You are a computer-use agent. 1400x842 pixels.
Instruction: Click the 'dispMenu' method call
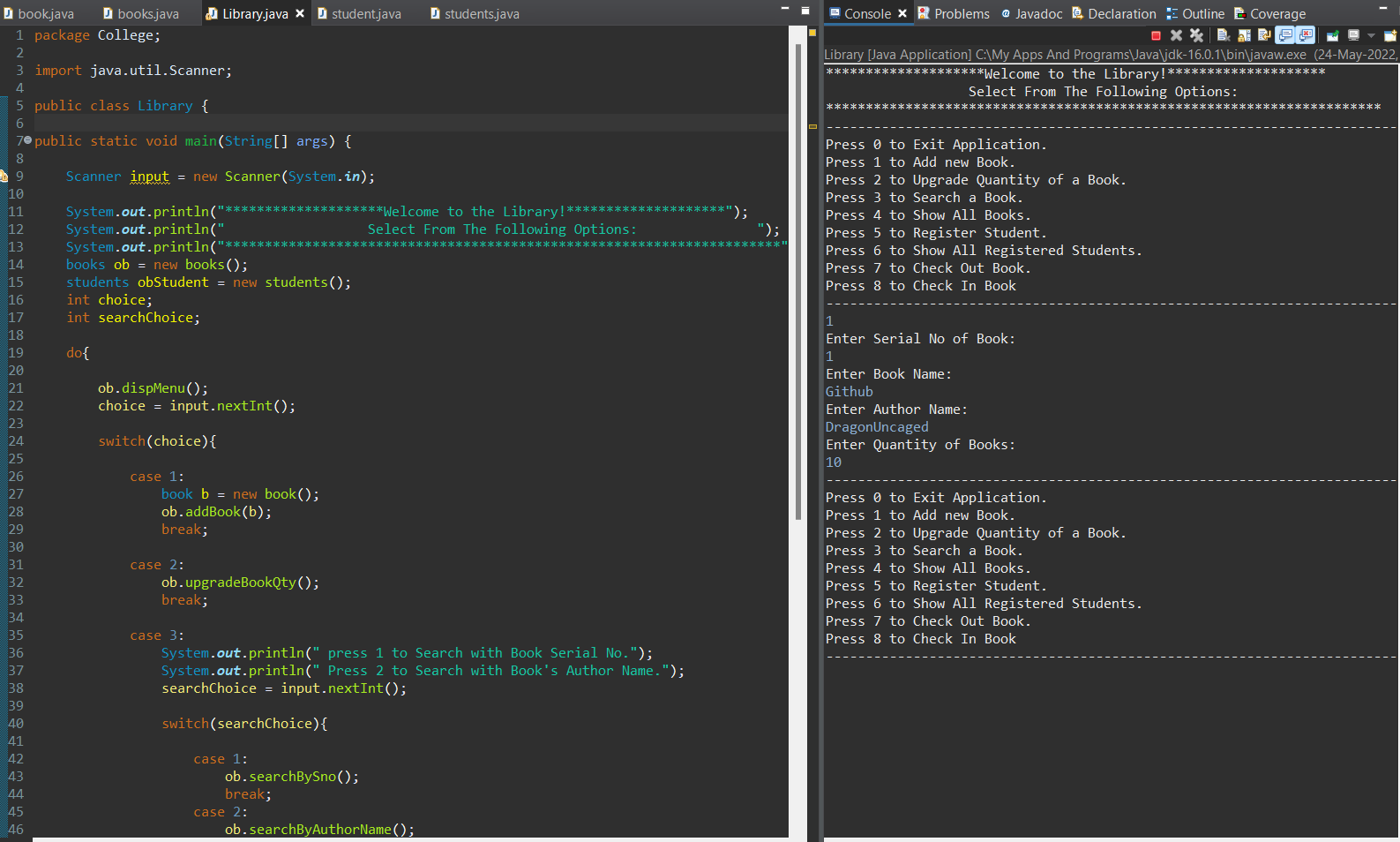point(153,388)
